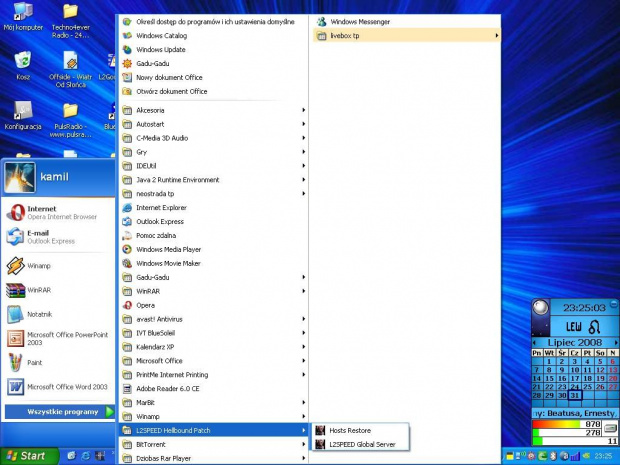The image size is (620, 465).
Task: Launch Opera from programs list
Action: tap(214, 305)
